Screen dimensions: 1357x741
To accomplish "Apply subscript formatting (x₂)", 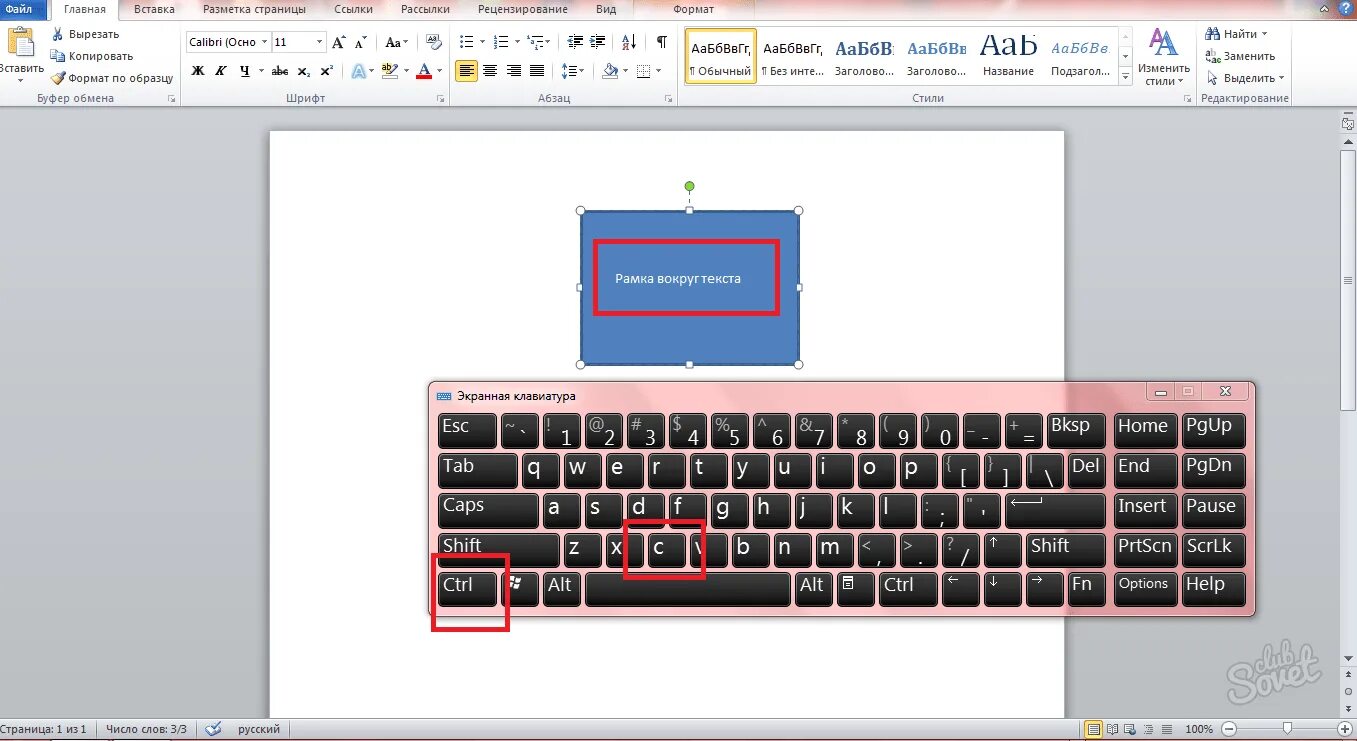I will pos(303,71).
